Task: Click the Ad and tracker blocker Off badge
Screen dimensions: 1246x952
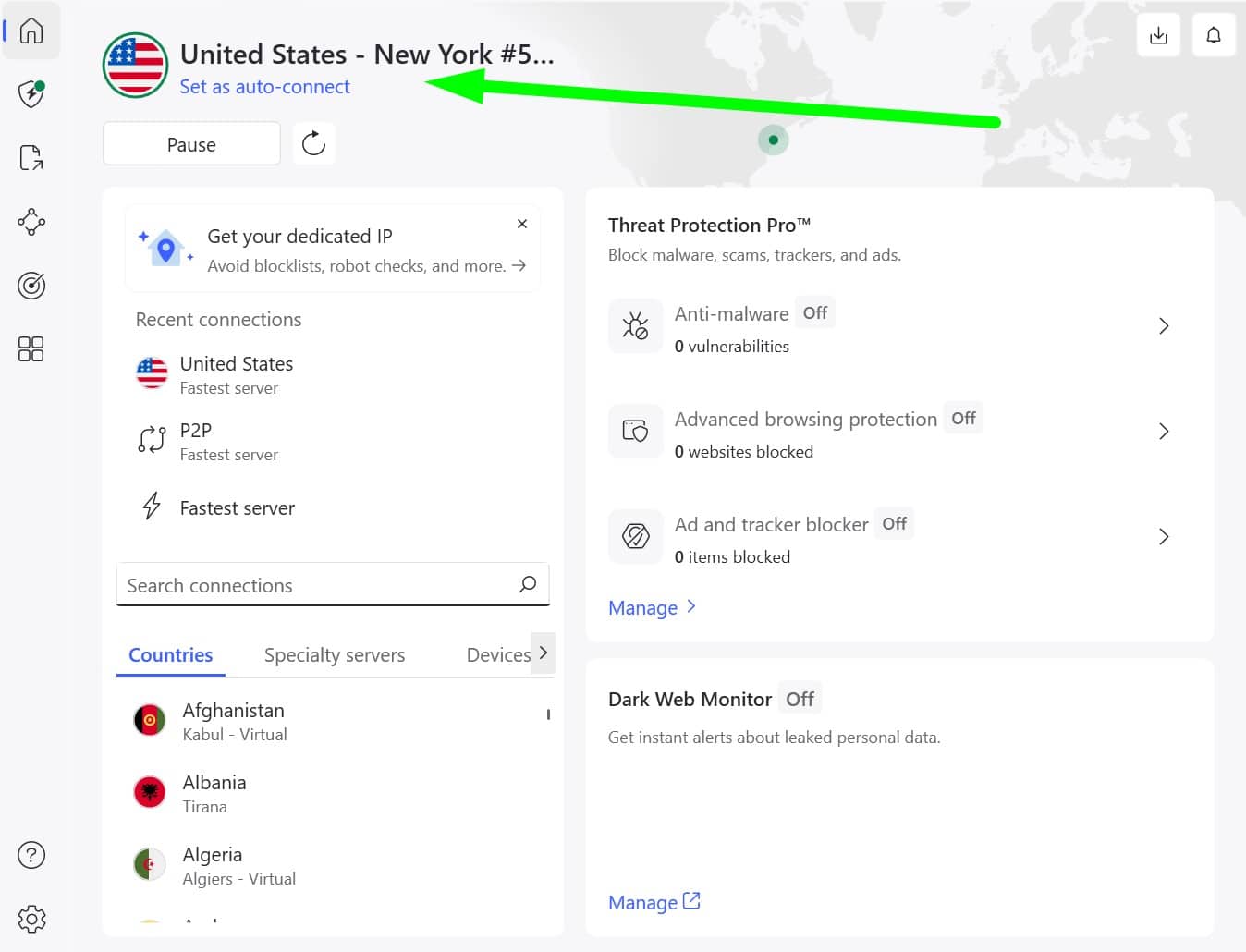Action: tap(894, 523)
